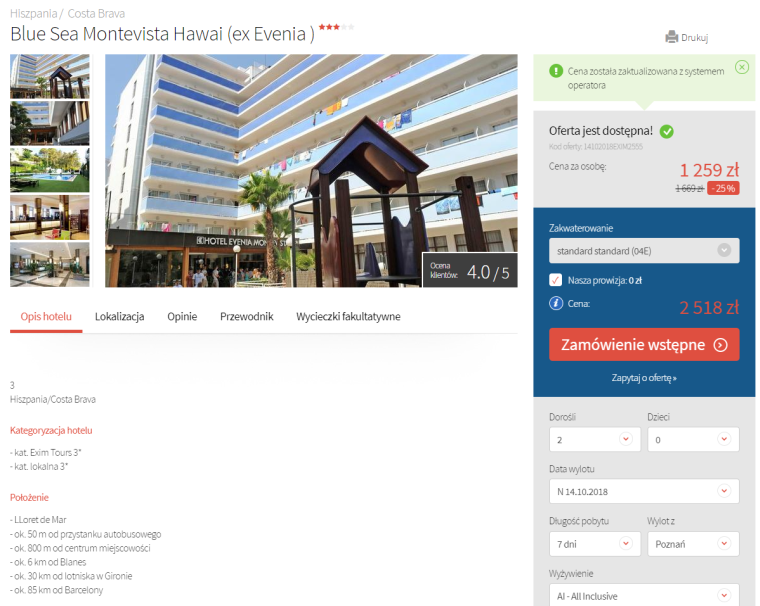
Task: Click the -25% discount badge
Action: (x=723, y=188)
